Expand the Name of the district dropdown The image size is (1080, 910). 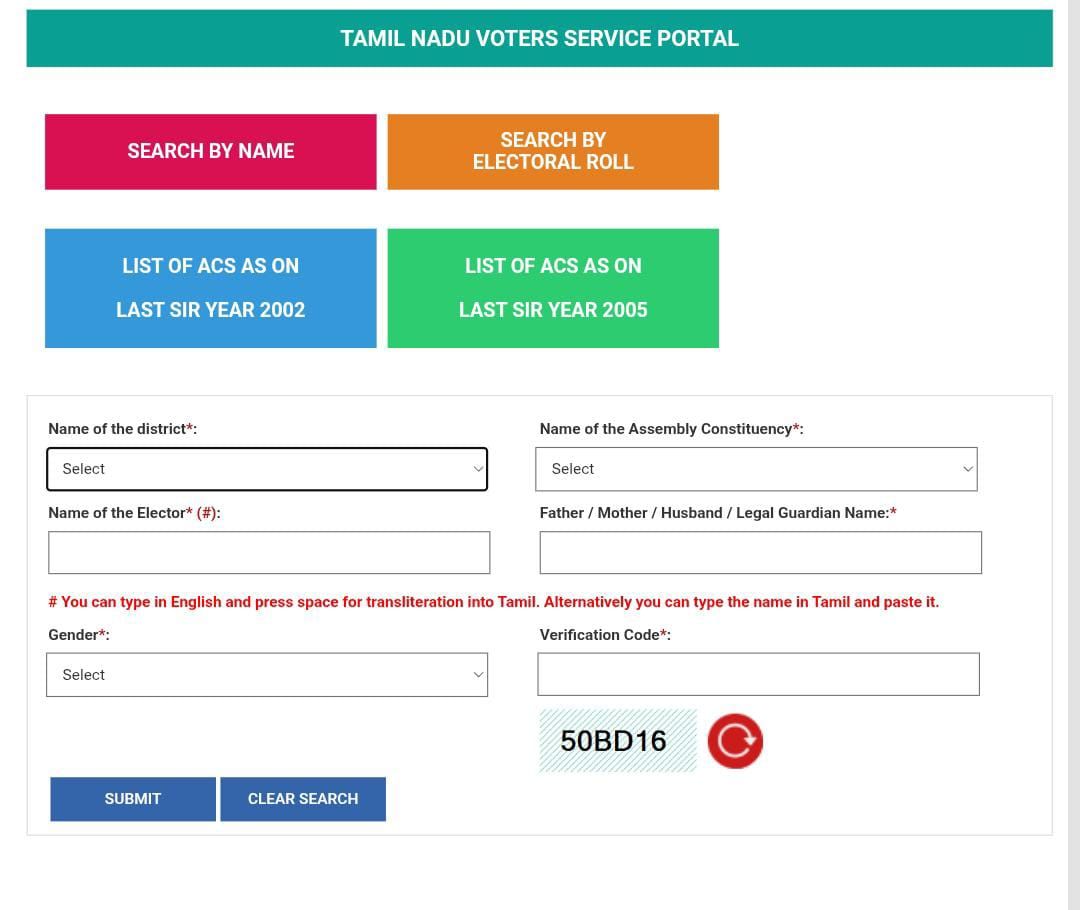[267, 469]
